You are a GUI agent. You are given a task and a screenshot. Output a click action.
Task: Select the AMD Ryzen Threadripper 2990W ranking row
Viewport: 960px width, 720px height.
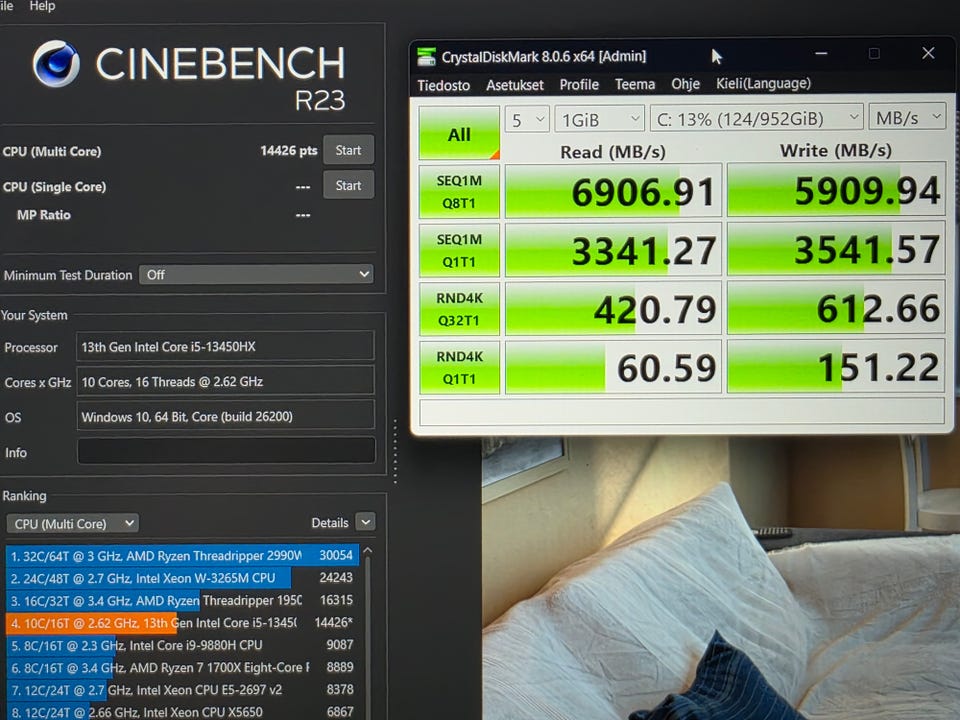click(x=182, y=555)
